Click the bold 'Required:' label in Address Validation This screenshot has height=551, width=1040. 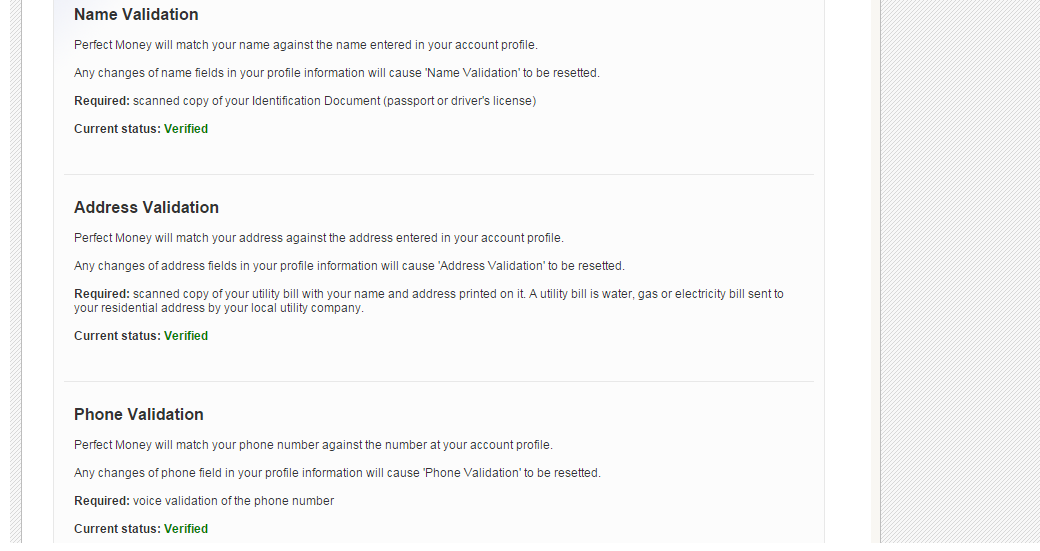pyautogui.click(x=102, y=294)
